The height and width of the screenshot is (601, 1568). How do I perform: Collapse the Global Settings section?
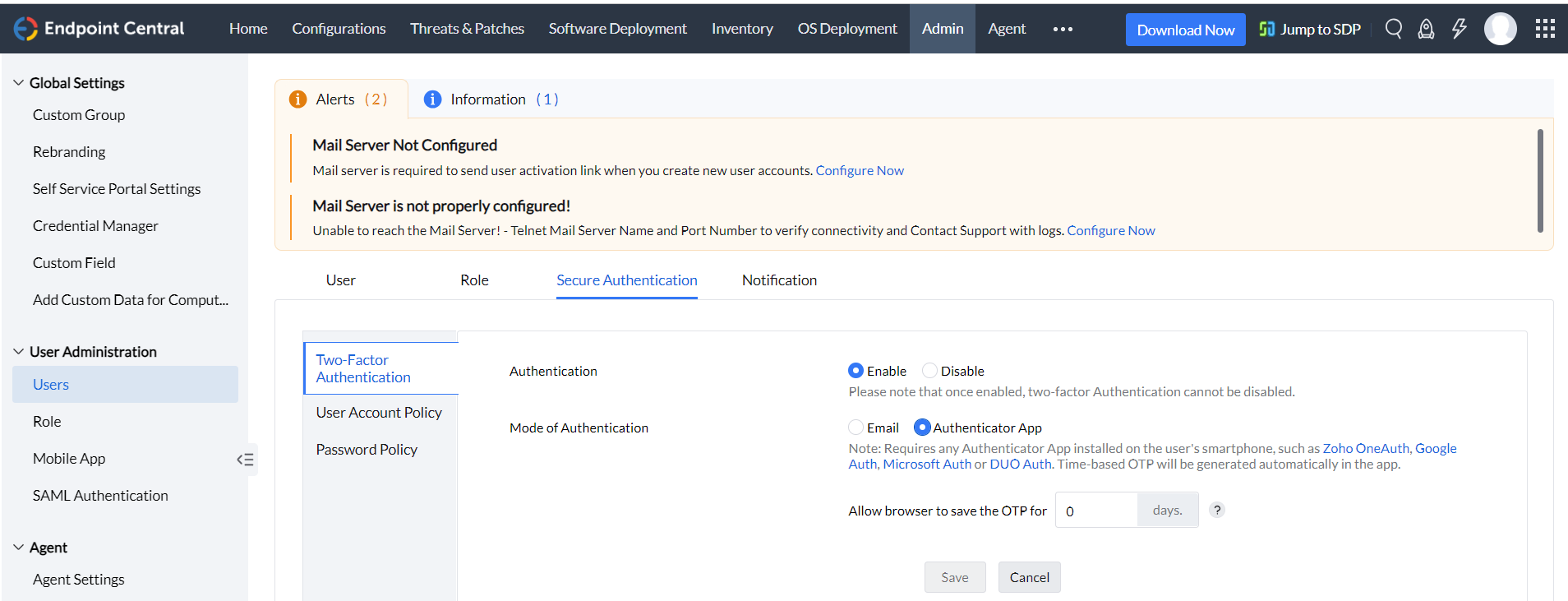click(x=18, y=83)
